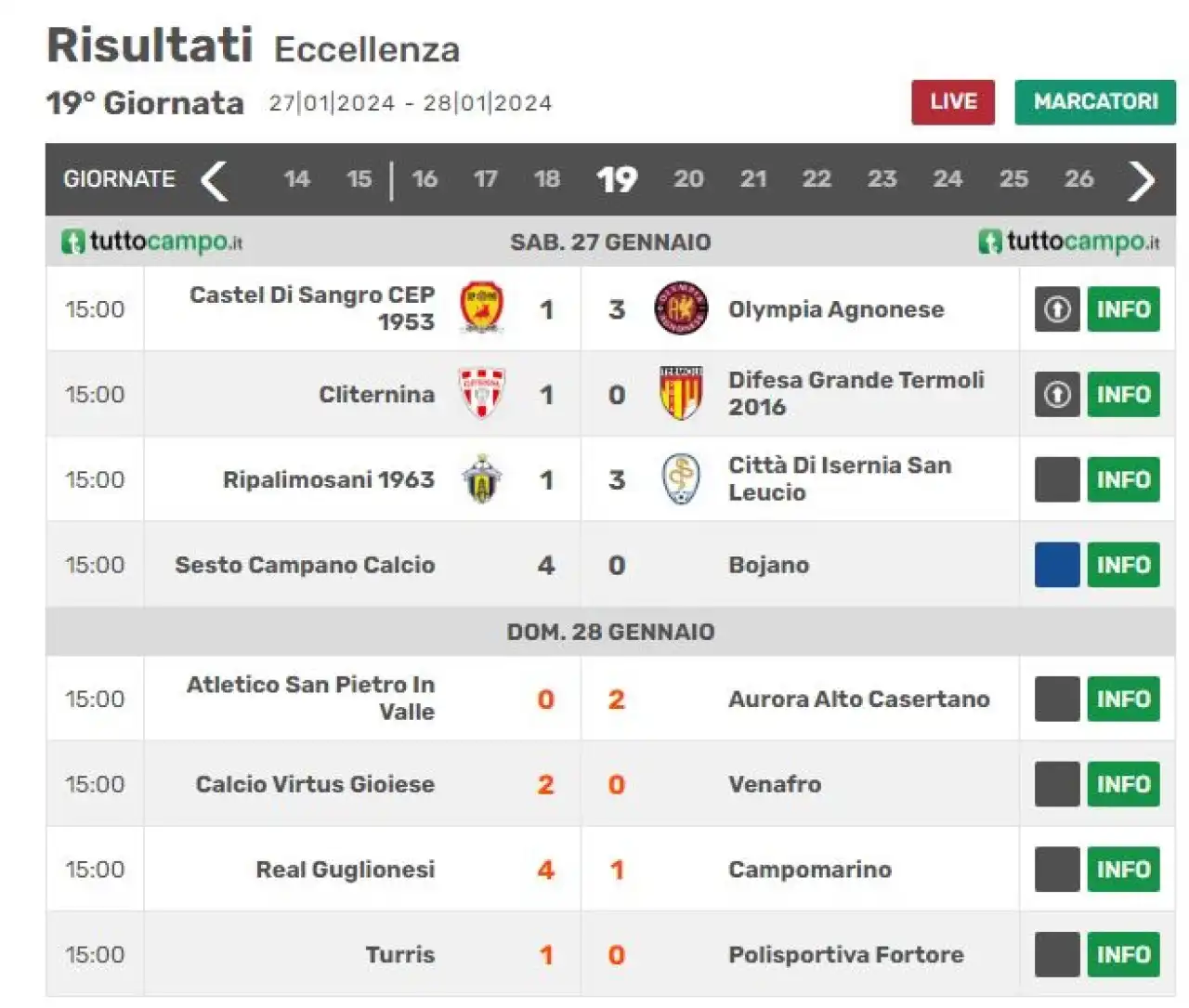Select giornata 18 in the day bar

pyautogui.click(x=547, y=178)
